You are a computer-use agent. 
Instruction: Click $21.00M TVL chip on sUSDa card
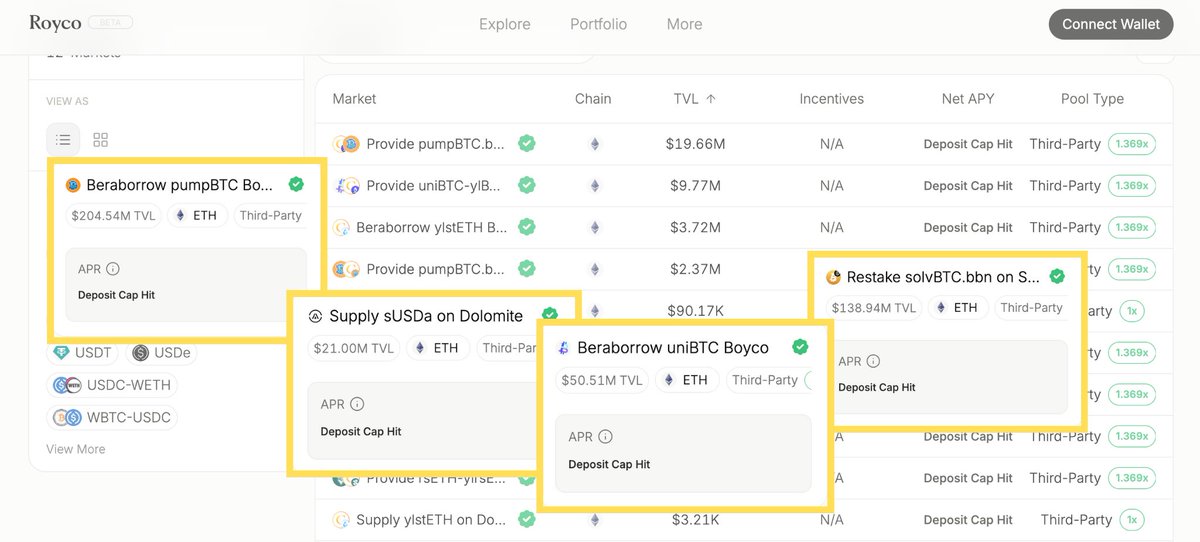354,348
